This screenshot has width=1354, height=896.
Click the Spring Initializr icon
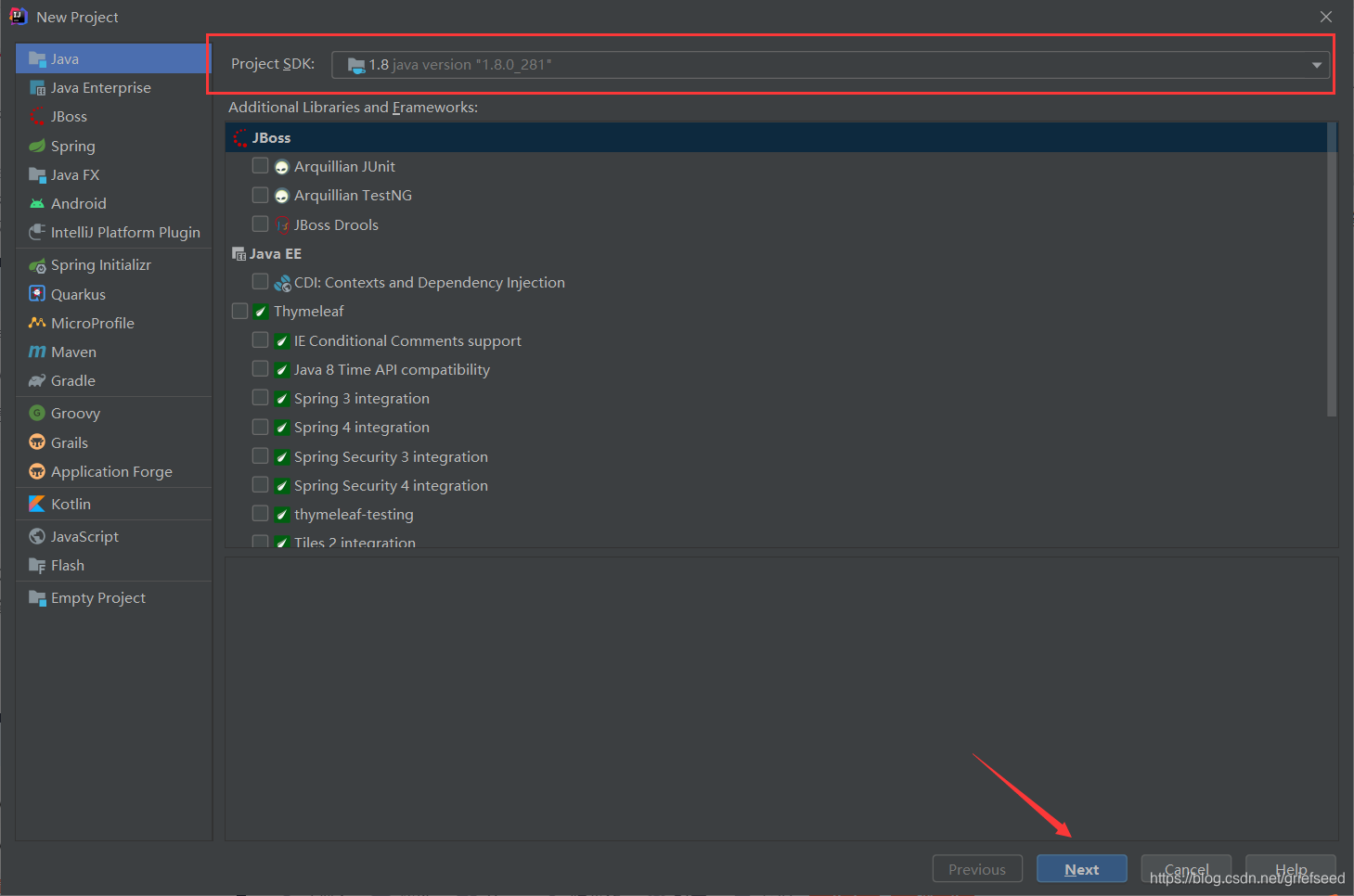point(37,265)
